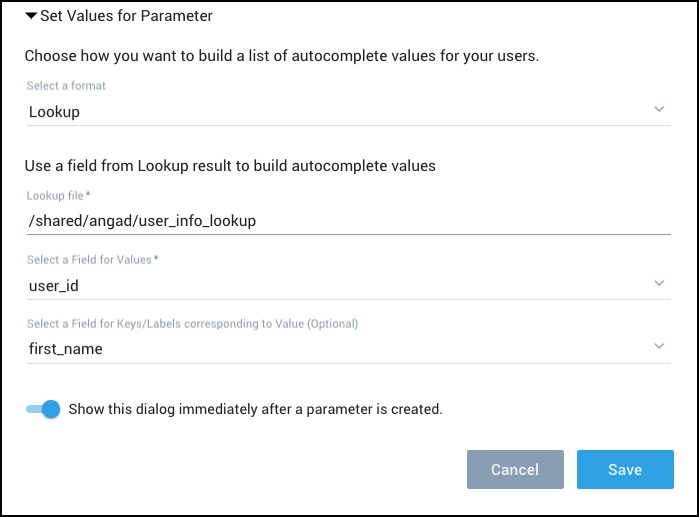Click the "Show this dialog immediately" label text
Screen dimensions: 699x517
pos(255,408)
